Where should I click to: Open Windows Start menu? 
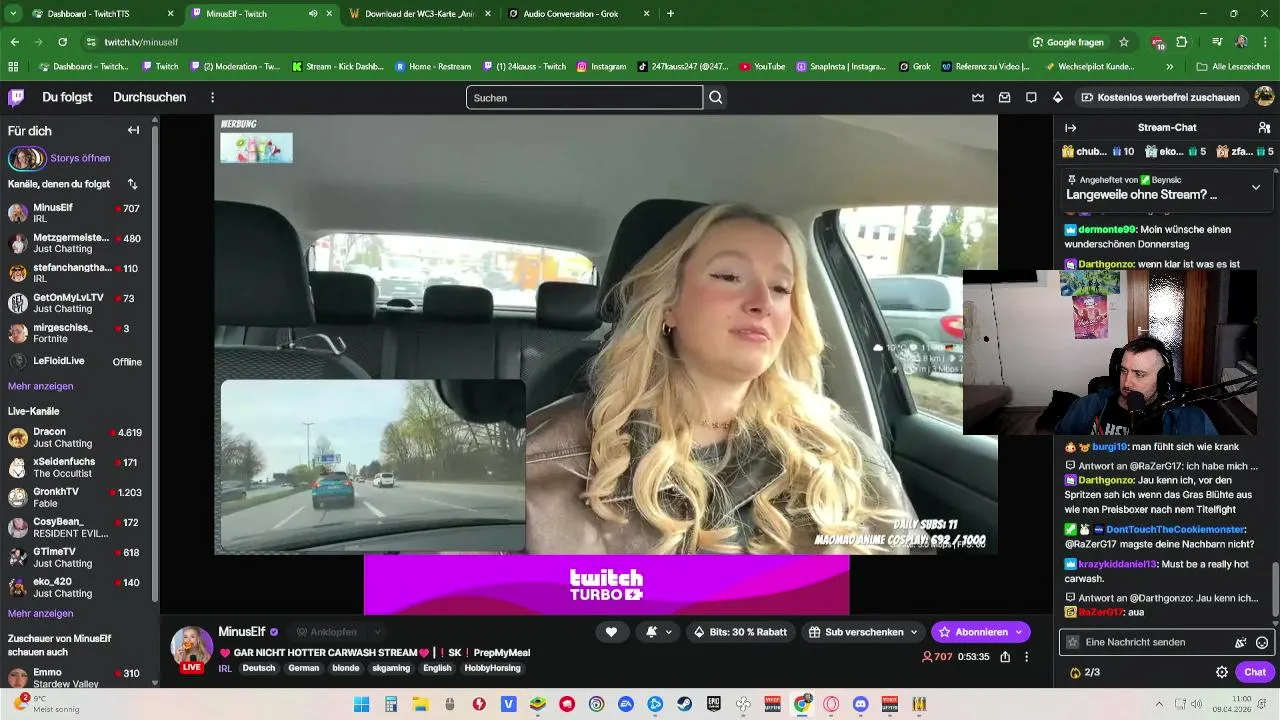(362, 704)
